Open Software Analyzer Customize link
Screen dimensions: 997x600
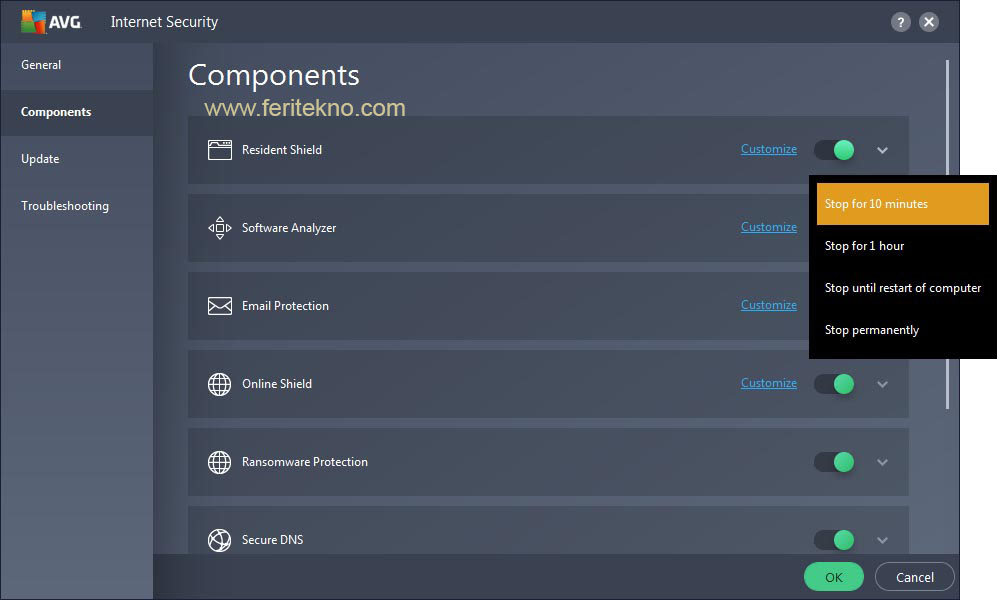click(768, 228)
